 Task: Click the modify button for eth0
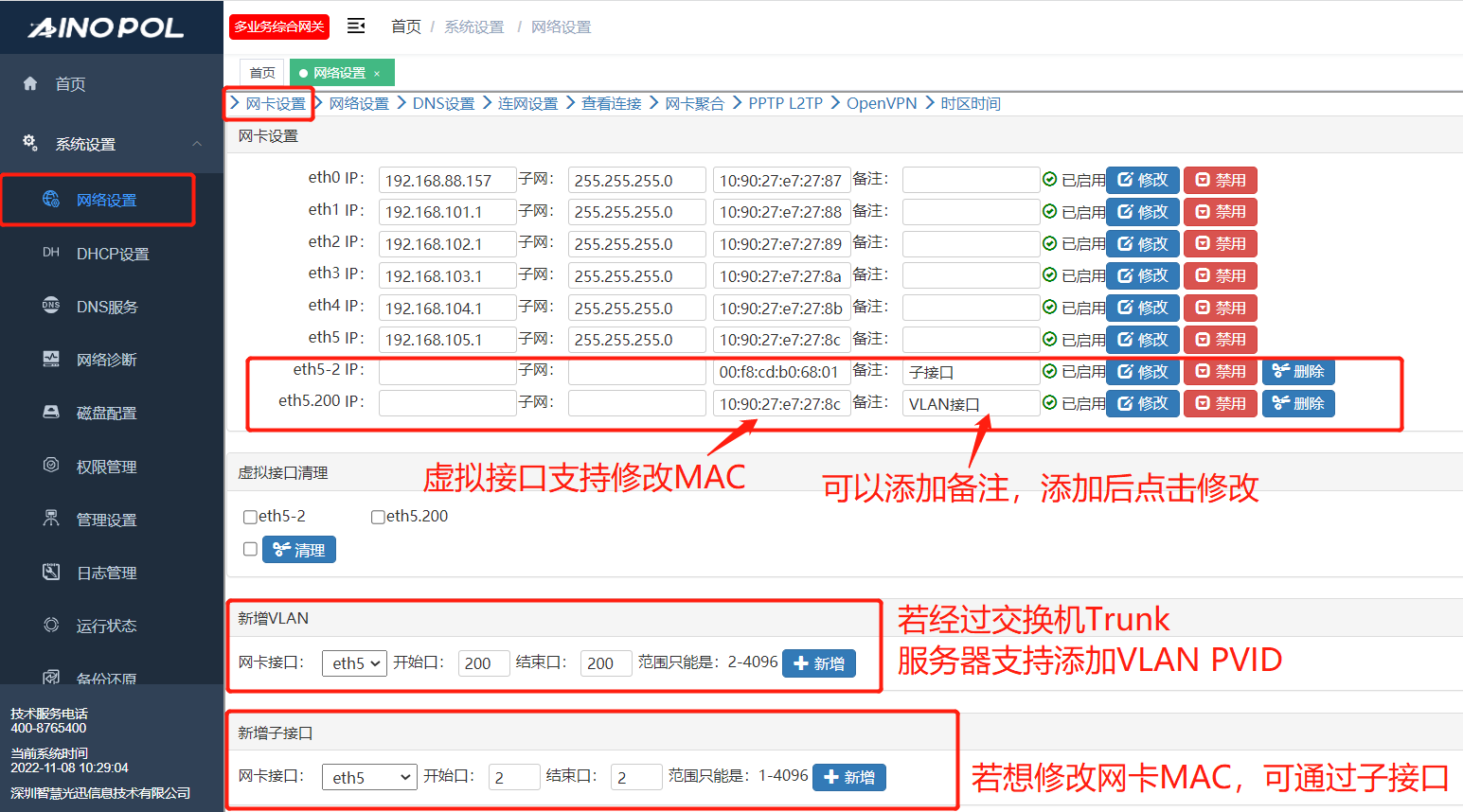click(x=1142, y=180)
